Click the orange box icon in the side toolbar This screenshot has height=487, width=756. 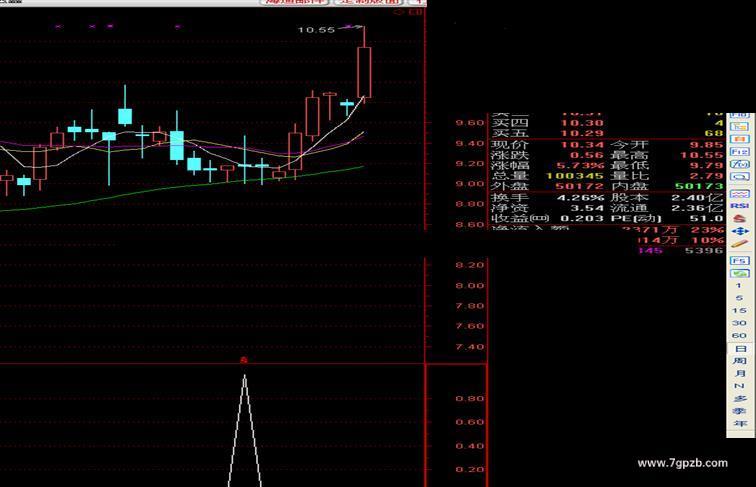point(740,139)
